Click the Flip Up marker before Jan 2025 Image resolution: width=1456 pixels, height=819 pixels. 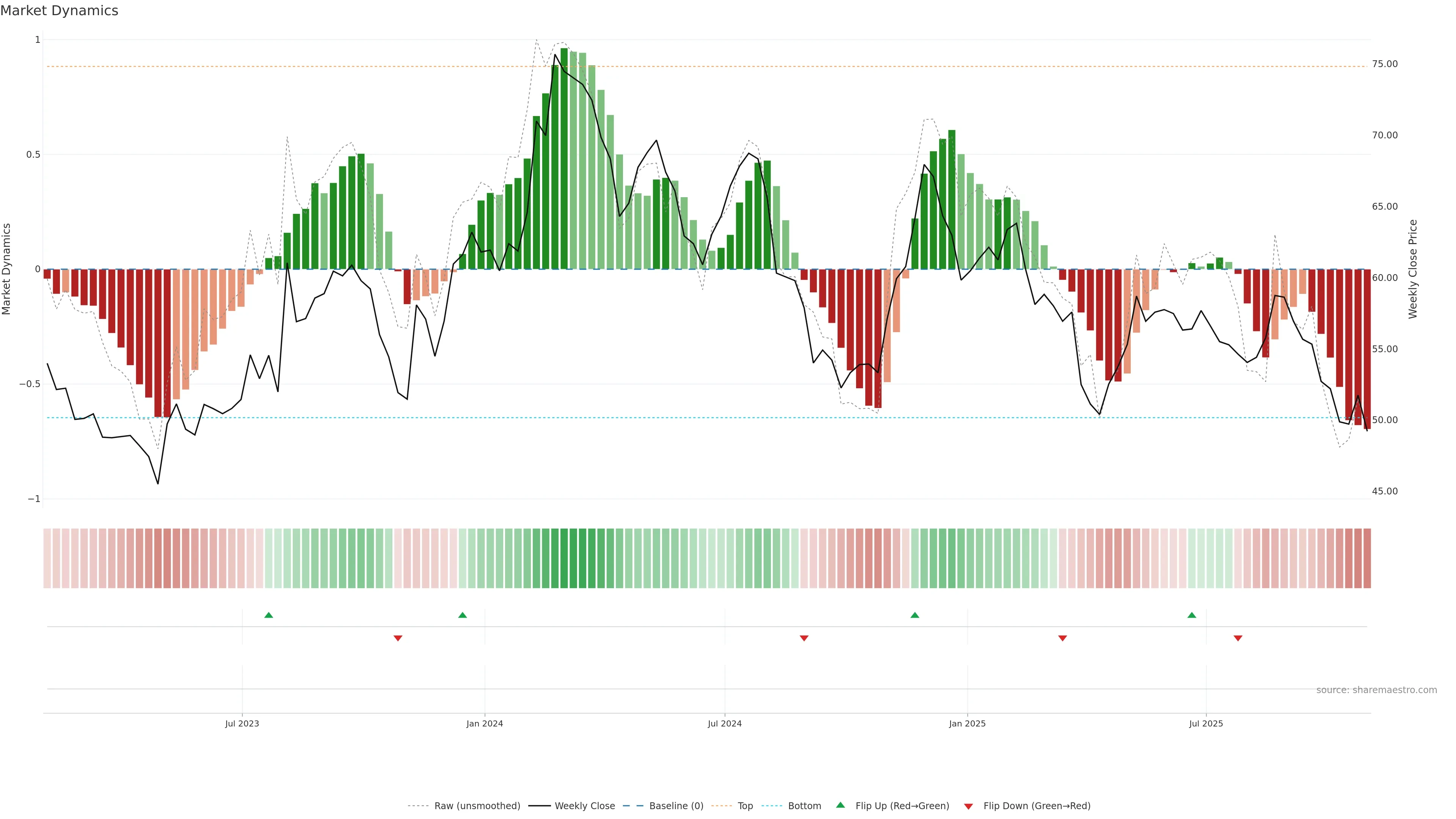pos(915,615)
